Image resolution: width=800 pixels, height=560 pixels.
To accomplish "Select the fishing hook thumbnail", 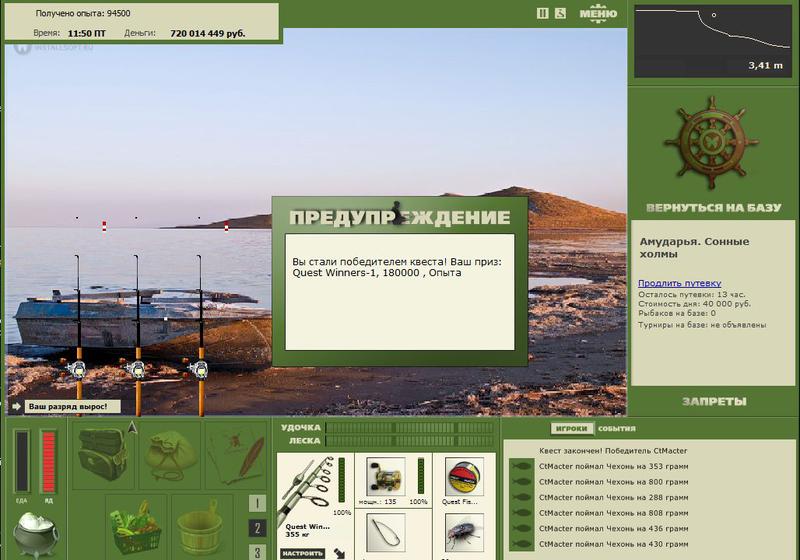I will (x=386, y=533).
